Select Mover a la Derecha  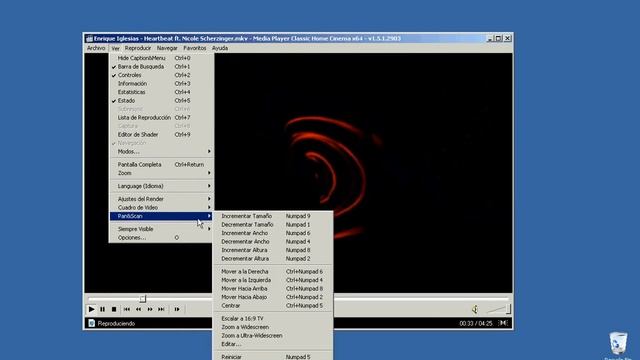click(273, 271)
